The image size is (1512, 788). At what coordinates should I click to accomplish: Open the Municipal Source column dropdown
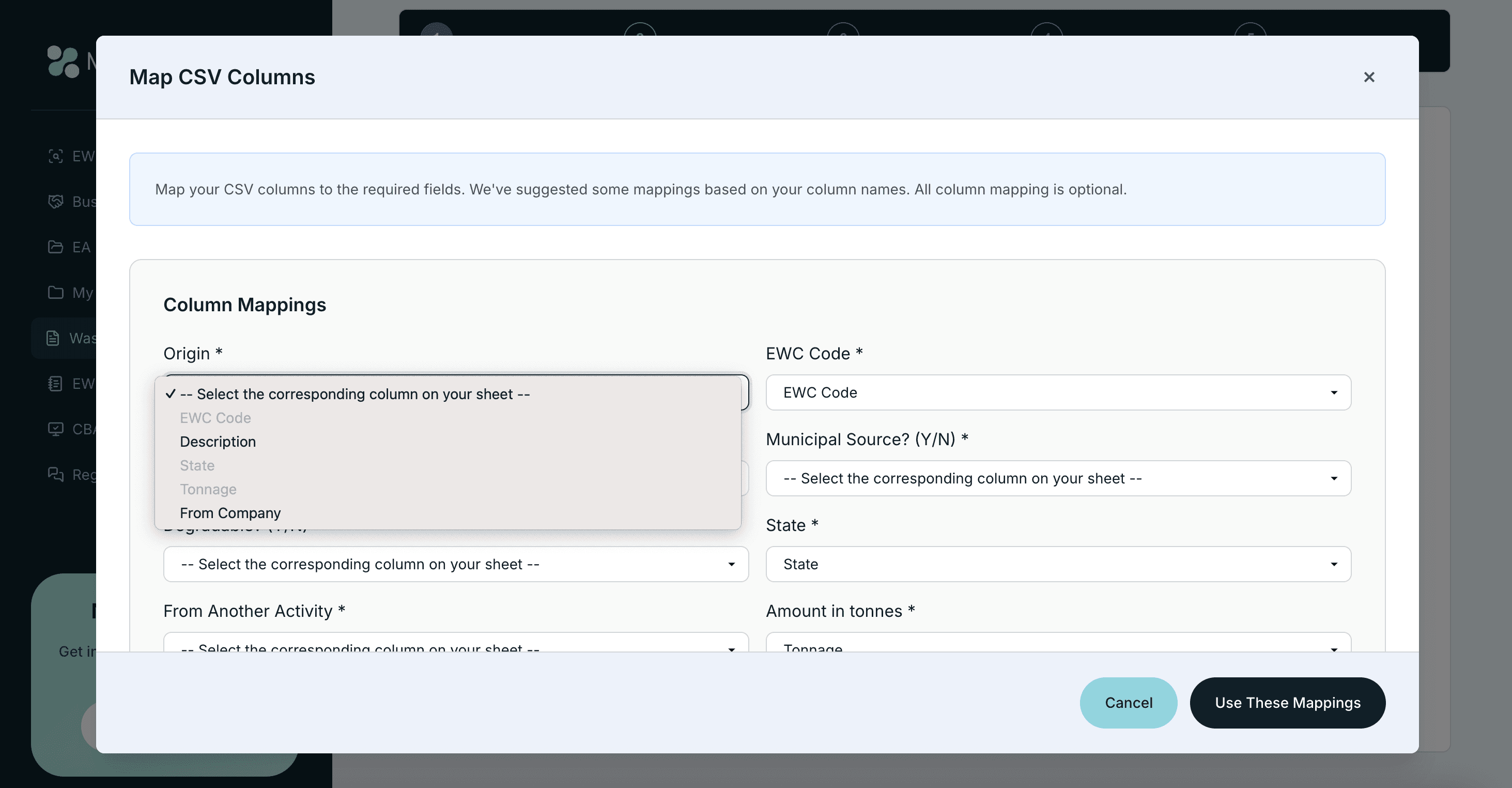point(1058,478)
